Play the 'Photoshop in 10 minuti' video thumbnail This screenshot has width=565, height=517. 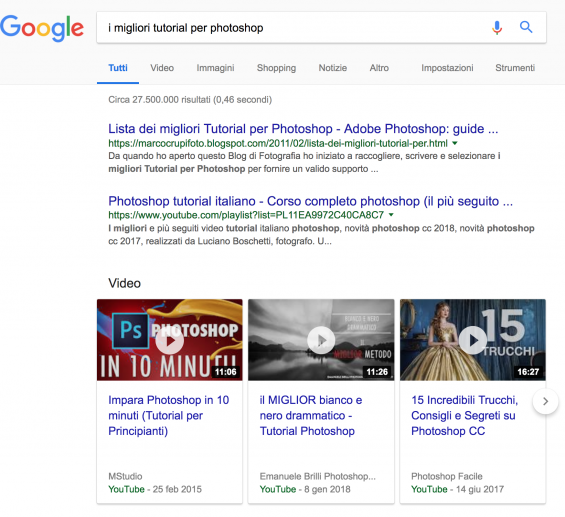[170, 340]
